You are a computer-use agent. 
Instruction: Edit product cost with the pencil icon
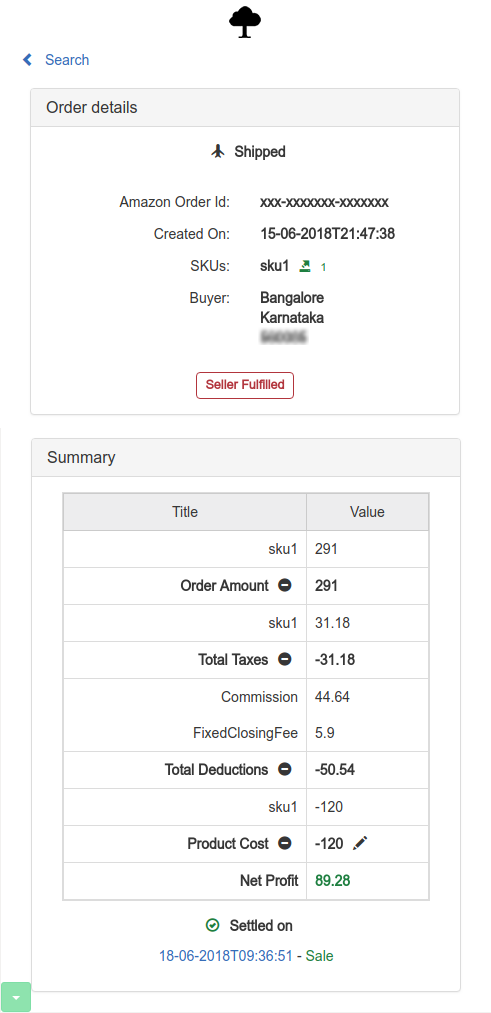click(x=360, y=843)
